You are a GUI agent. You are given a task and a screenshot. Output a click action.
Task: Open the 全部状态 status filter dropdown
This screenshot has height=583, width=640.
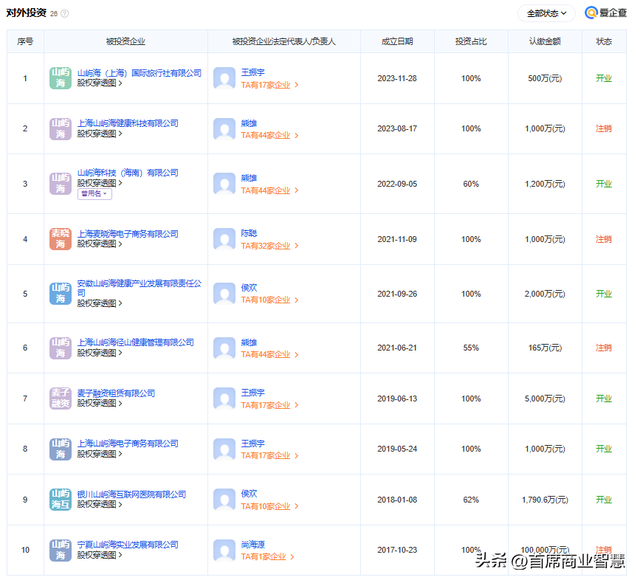(x=547, y=13)
